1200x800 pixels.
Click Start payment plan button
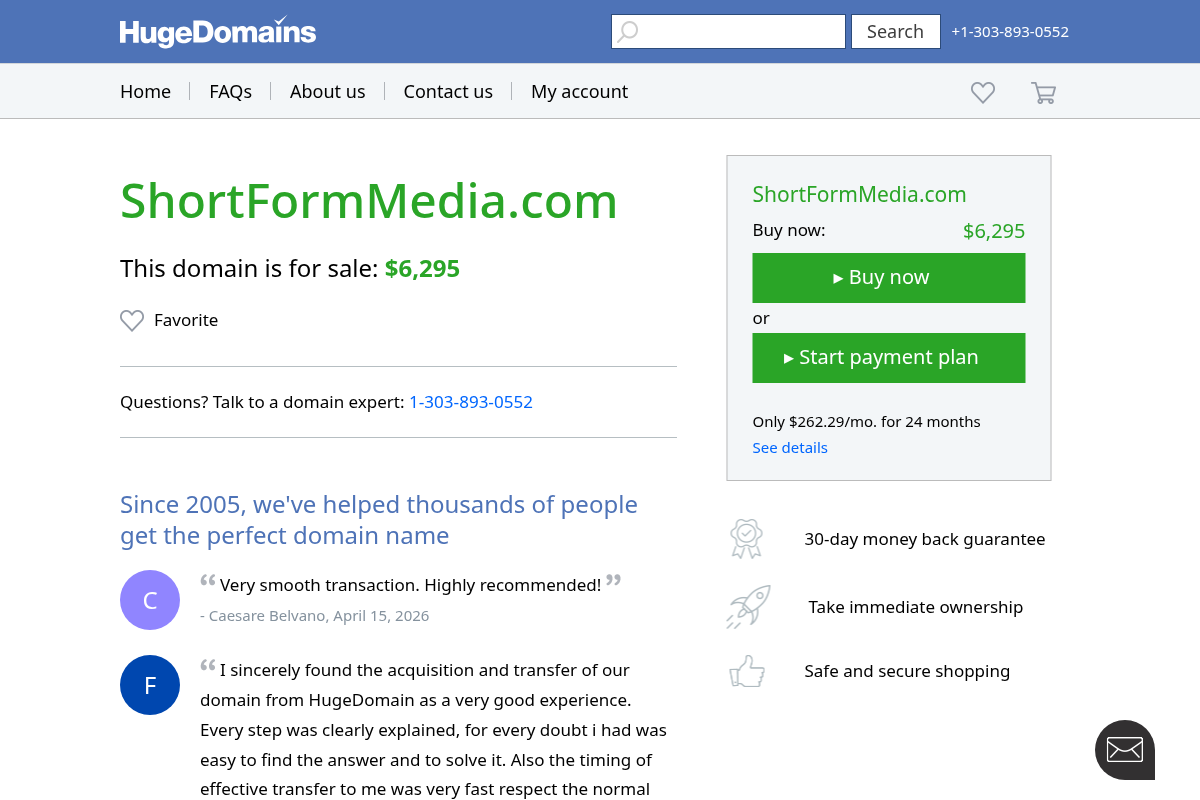pyautogui.click(x=888, y=358)
